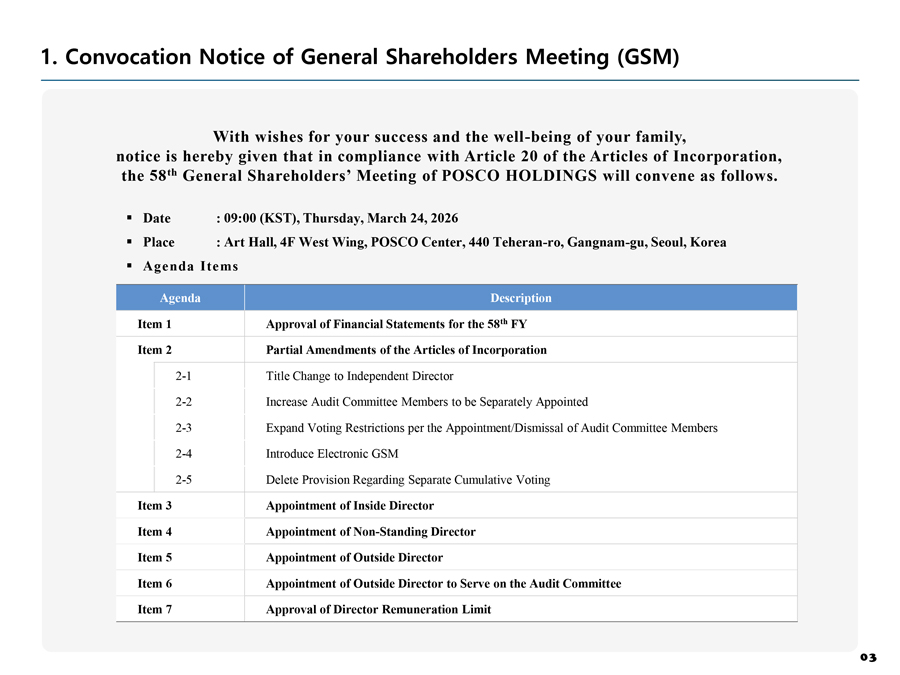
Task: Click the slide title about Convocation Notice
Action: [359, 57]
